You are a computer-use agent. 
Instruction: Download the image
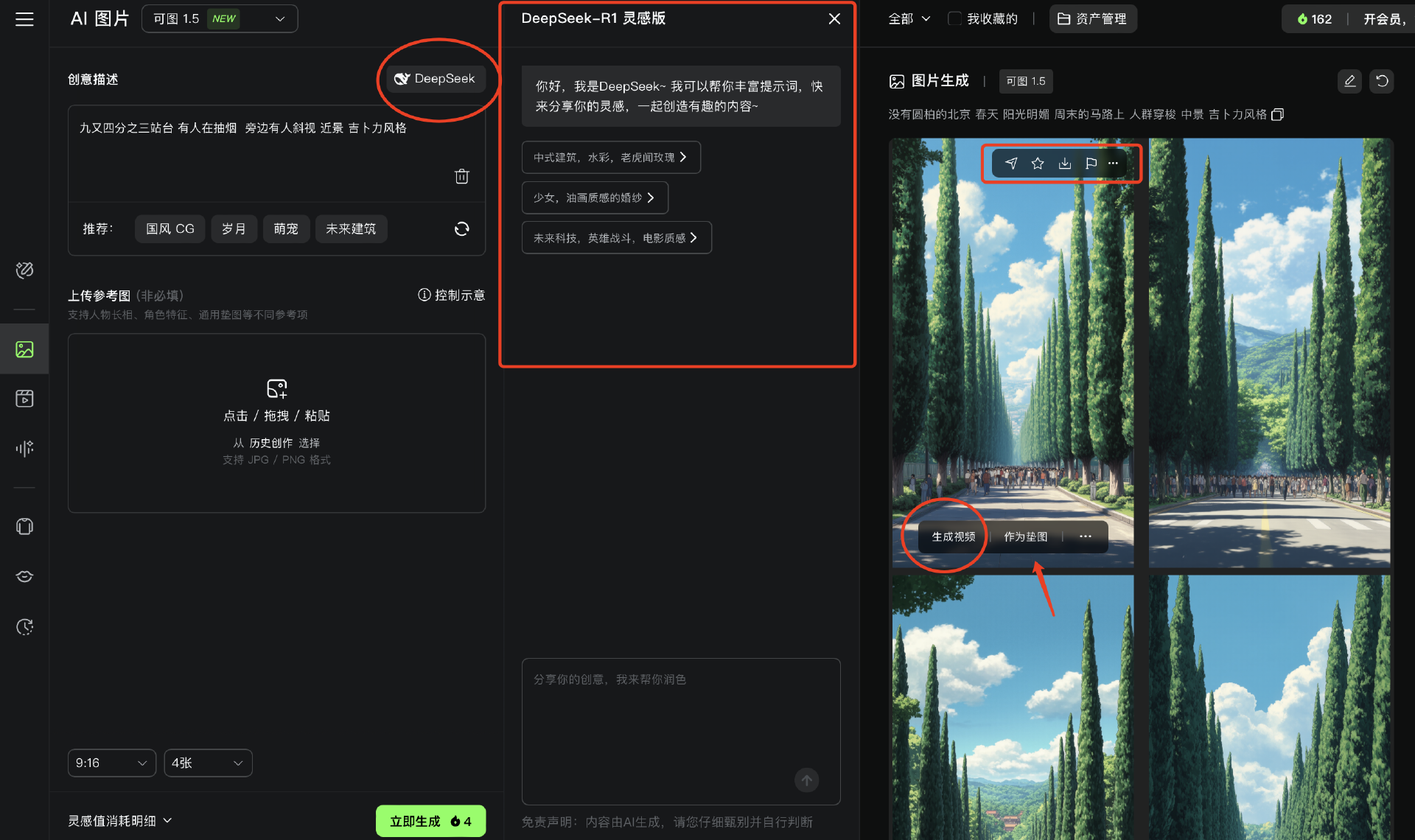pos(1065,164)
